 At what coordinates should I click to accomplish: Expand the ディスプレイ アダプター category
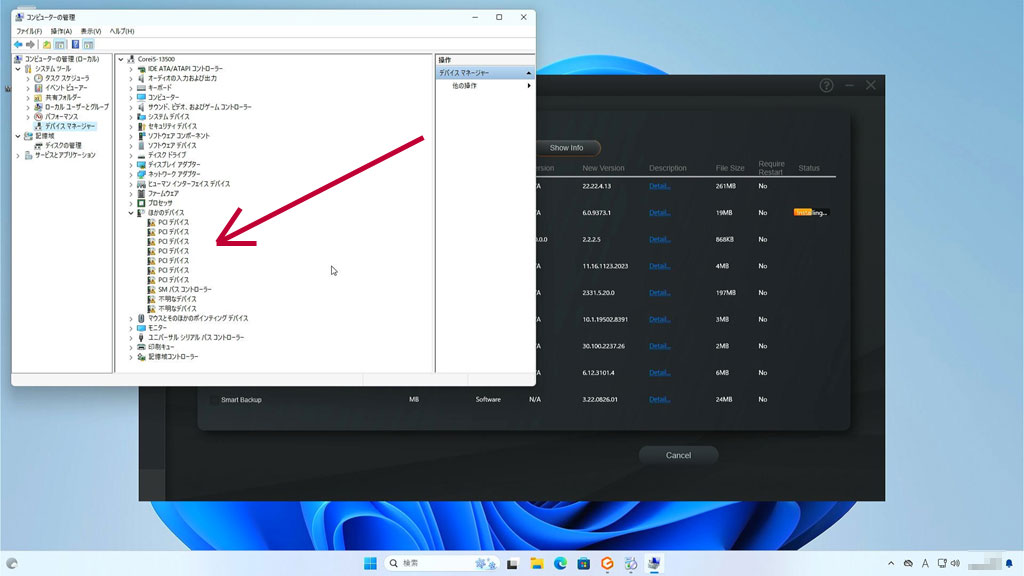tap(131, 165)
